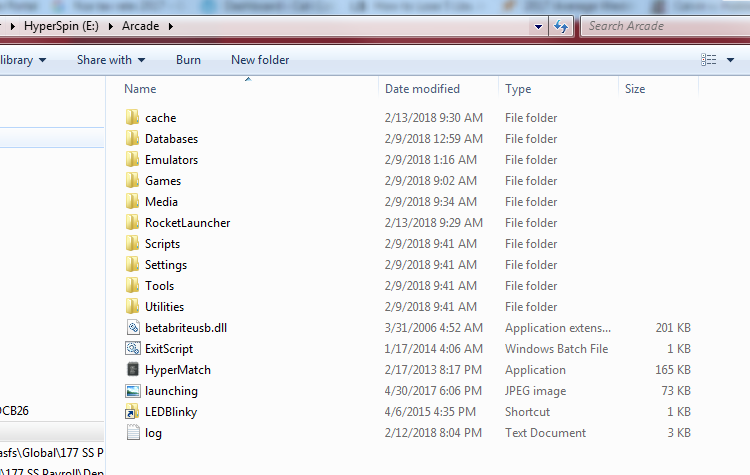Select the Scripts folder name
This screenshot has width=750, height=475.
[x=163, y=244]
